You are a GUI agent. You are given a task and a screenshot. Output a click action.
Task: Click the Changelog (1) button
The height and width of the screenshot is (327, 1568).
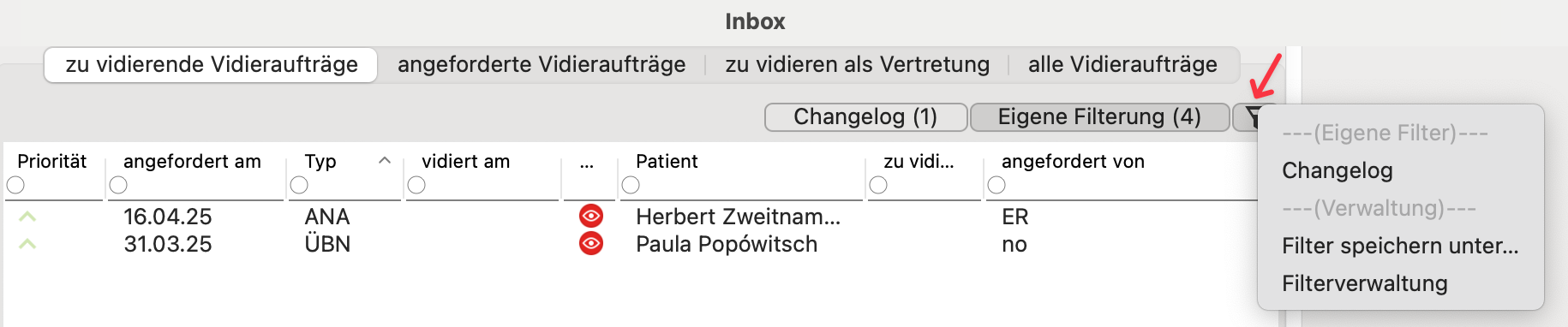point(865,117)
